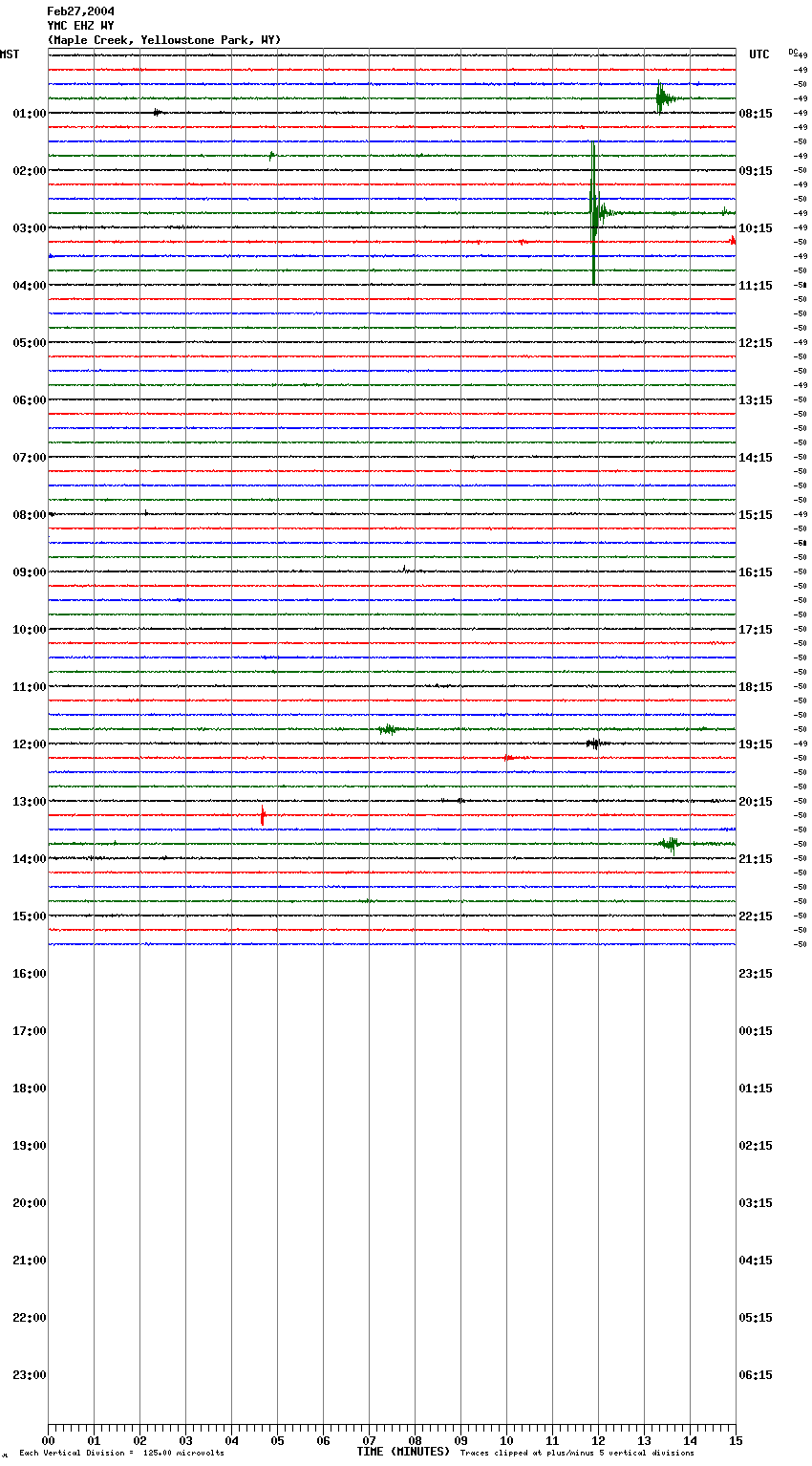Click the green burst near minute 7 before 12:00
The height and width of the screenshot is (1466, 812).
tap(388, 729)
